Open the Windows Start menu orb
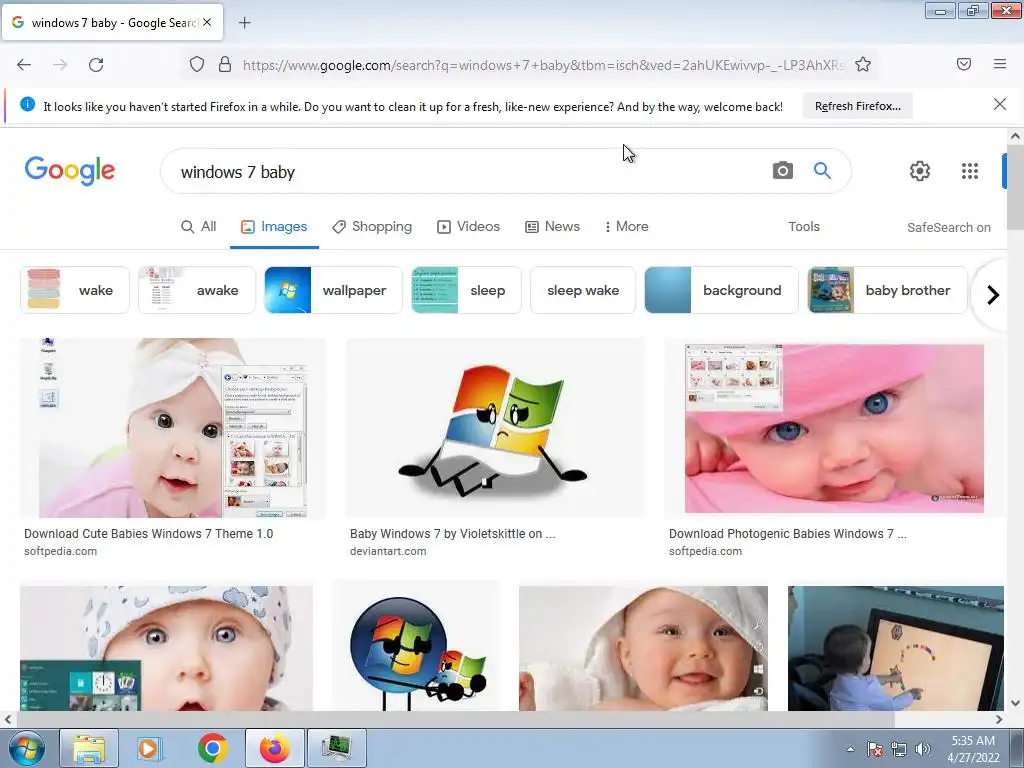Image resolution: width=1024 pixels, height=768 pixels. (x=27, y=748)
